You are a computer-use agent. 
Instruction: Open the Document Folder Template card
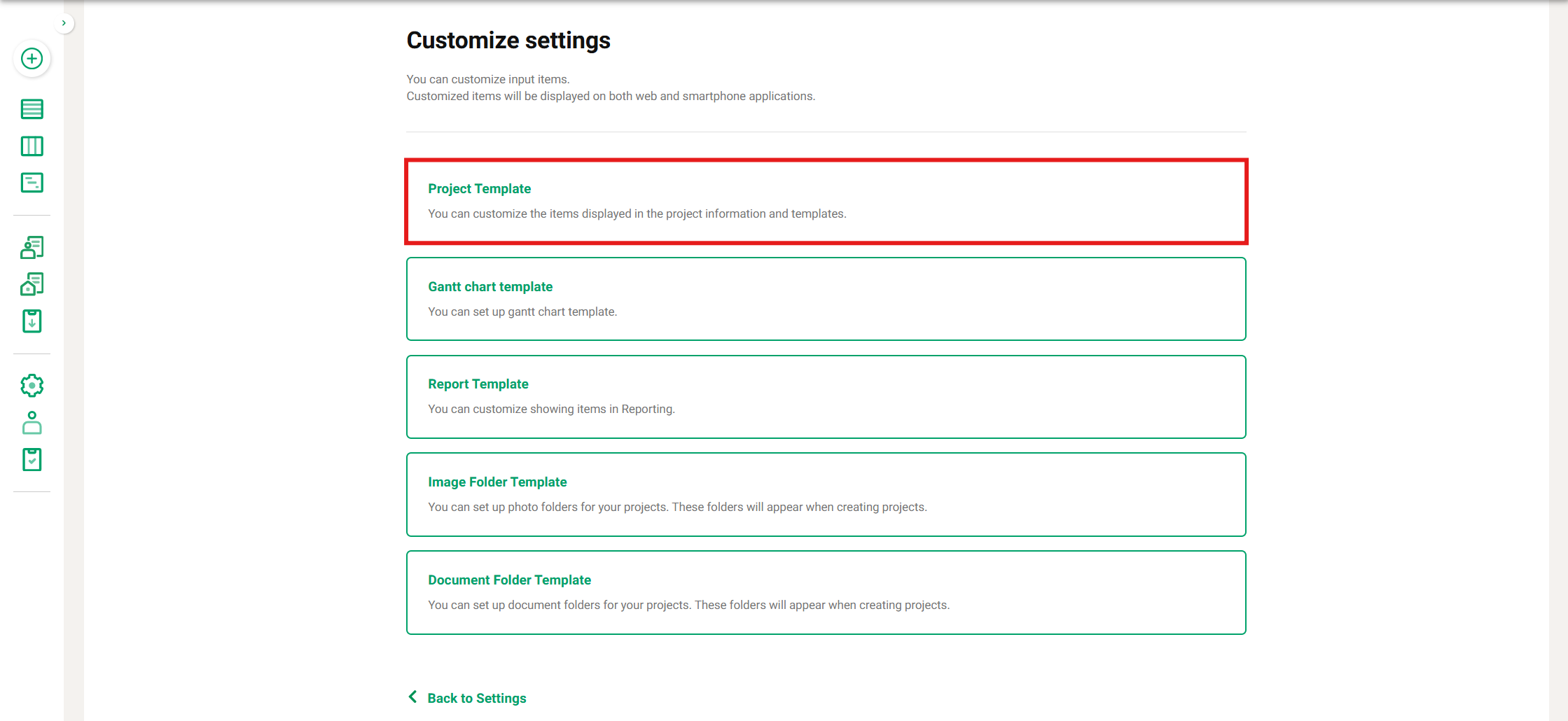click(826, 593)
